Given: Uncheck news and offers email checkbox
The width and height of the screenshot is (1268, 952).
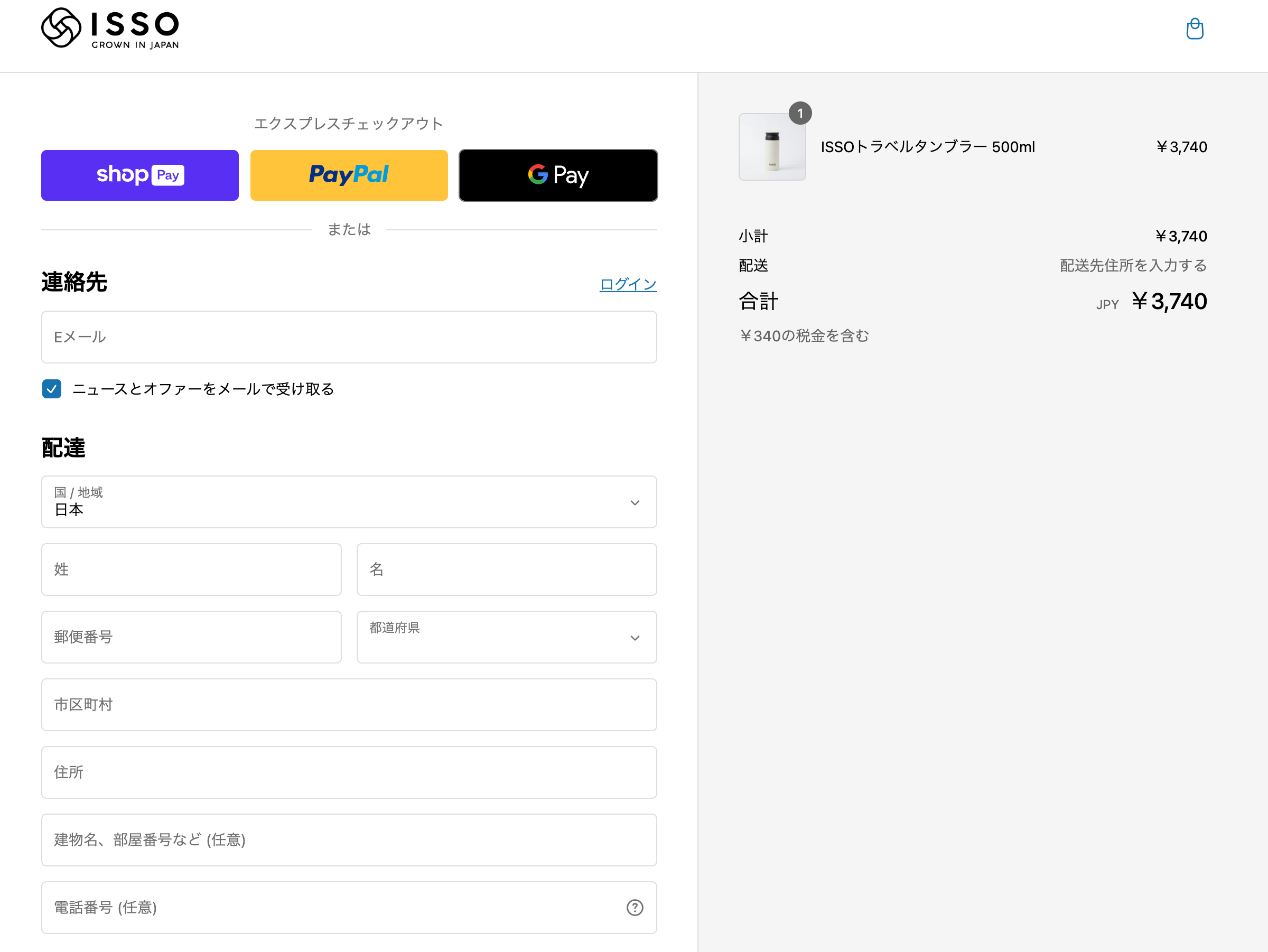Looking at the screenshot, I should coord(52,389).
